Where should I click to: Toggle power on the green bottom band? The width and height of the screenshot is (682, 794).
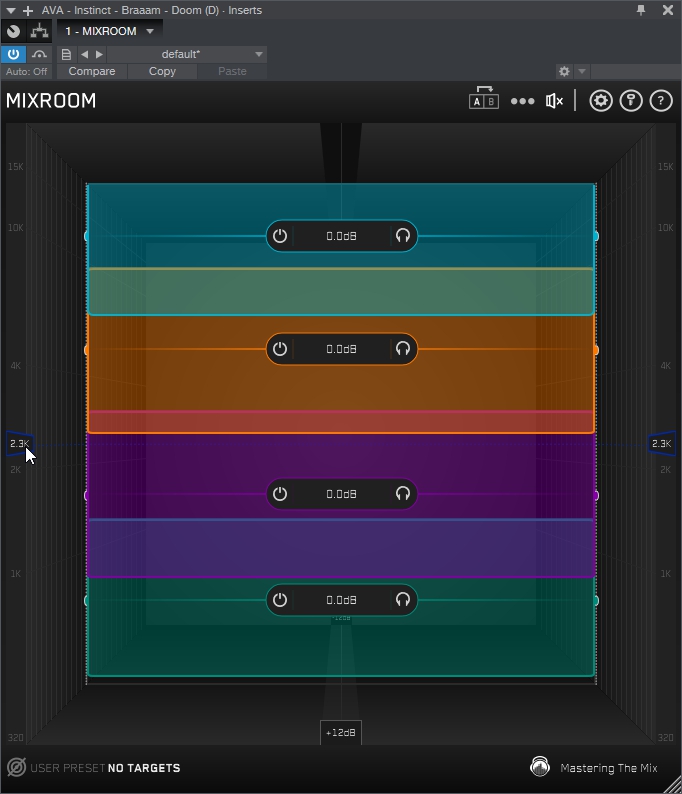(x=280, y=600)
